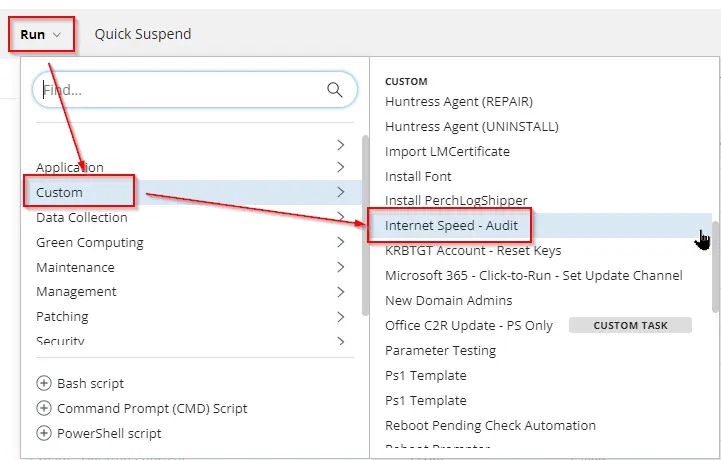Click Quick Suspend

143,34
